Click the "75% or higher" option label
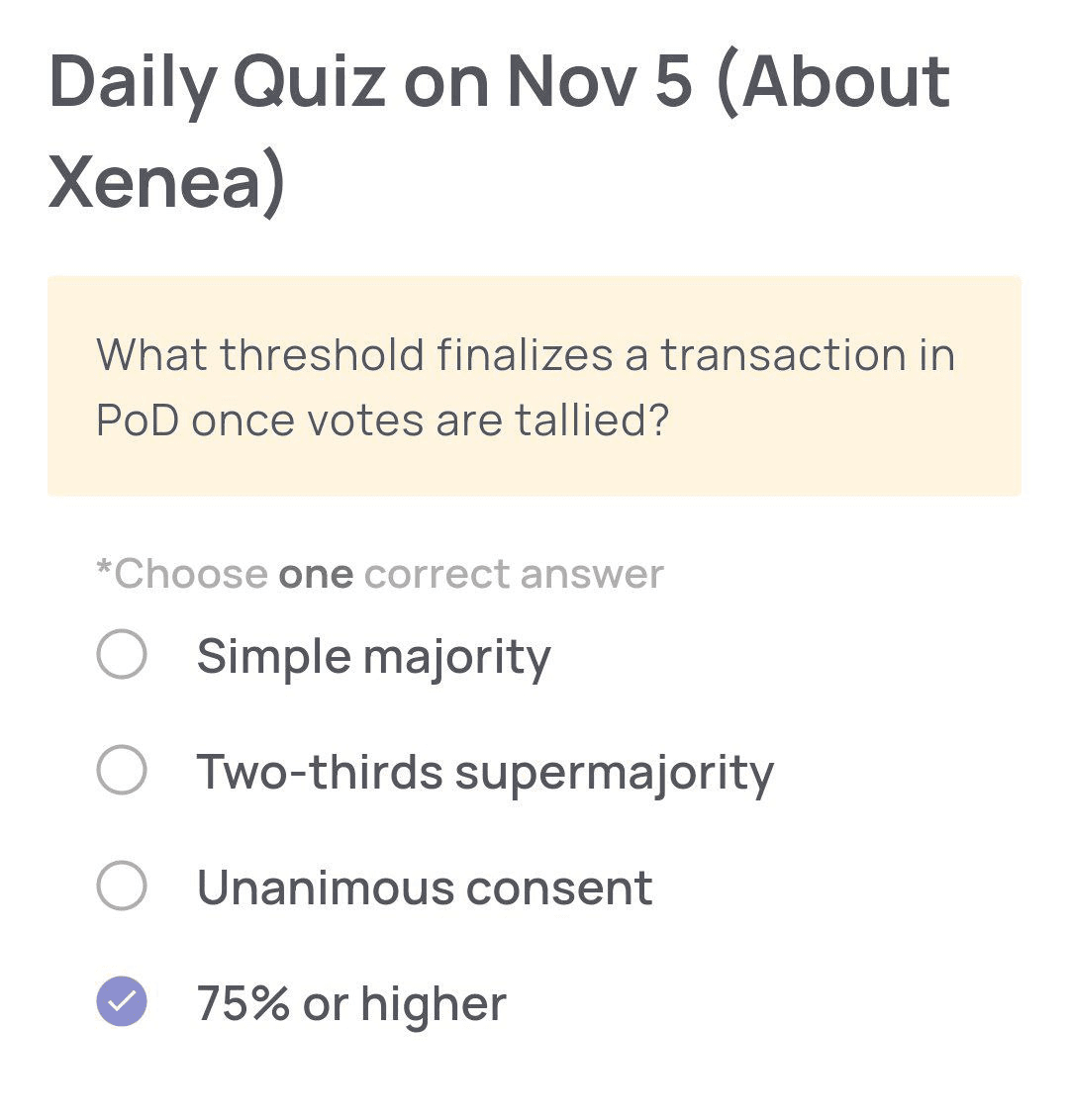This screenshot has height=1120, width=1069. (x=351, y=1003)
